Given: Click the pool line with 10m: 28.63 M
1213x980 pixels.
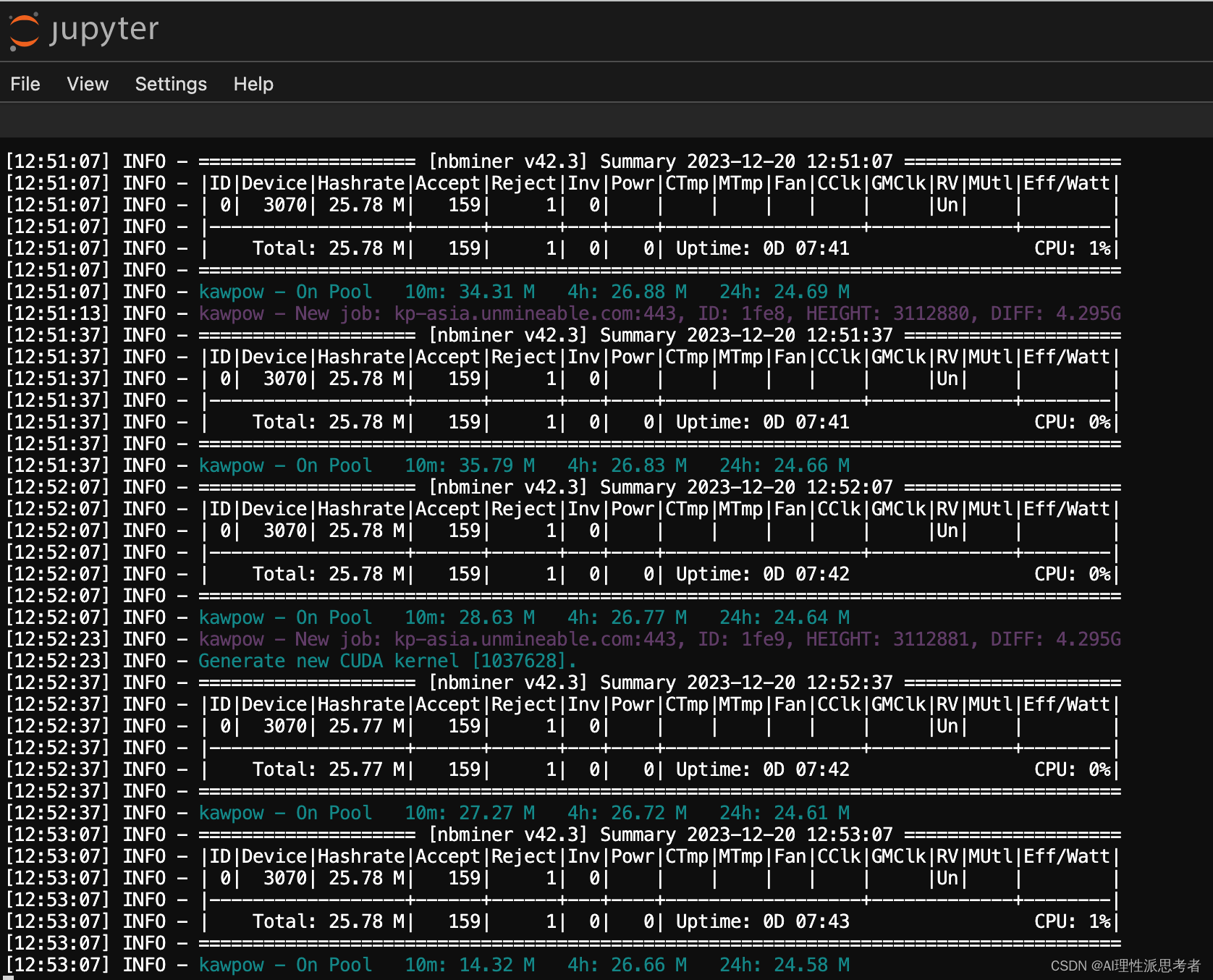Looking at the screenshot, I should tap(428, 617).
